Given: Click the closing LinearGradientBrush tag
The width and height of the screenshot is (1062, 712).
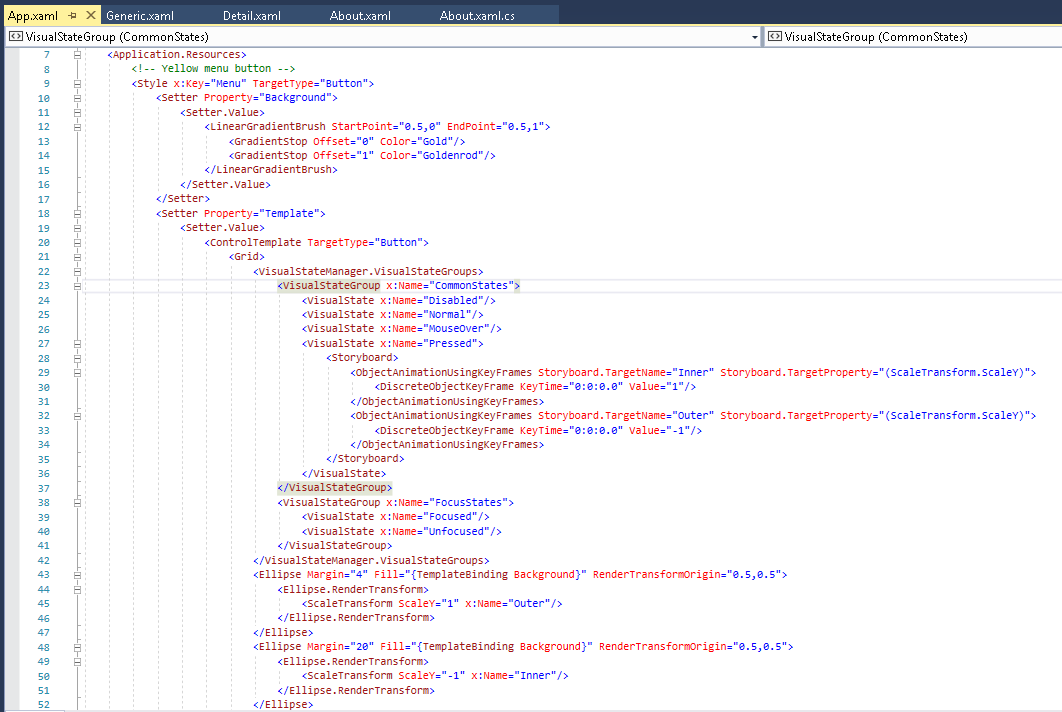Looking at the screenshot, I should tap(271, 170).
